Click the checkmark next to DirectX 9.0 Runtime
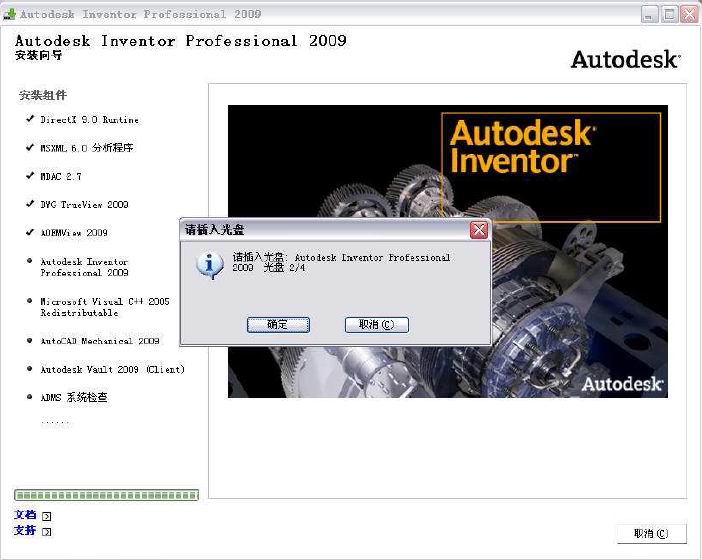Image resolution: width=702 pixels, height=560 pixels. 30,119
